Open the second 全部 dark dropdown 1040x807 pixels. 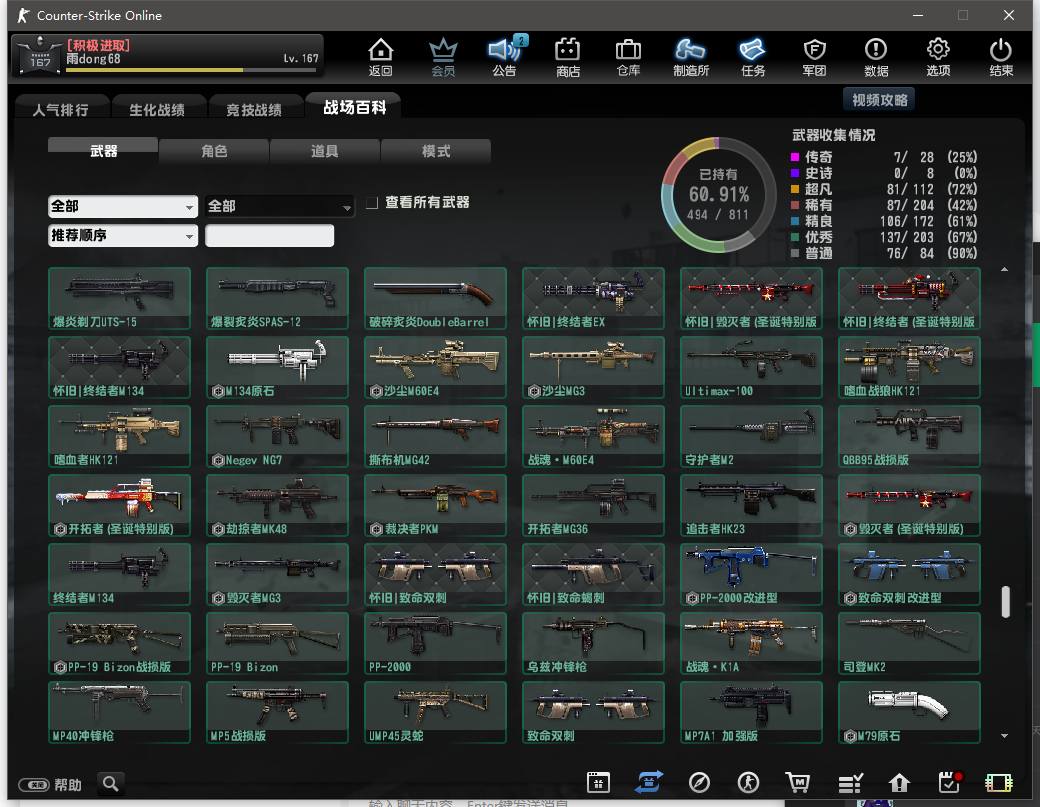pos(279,206)
